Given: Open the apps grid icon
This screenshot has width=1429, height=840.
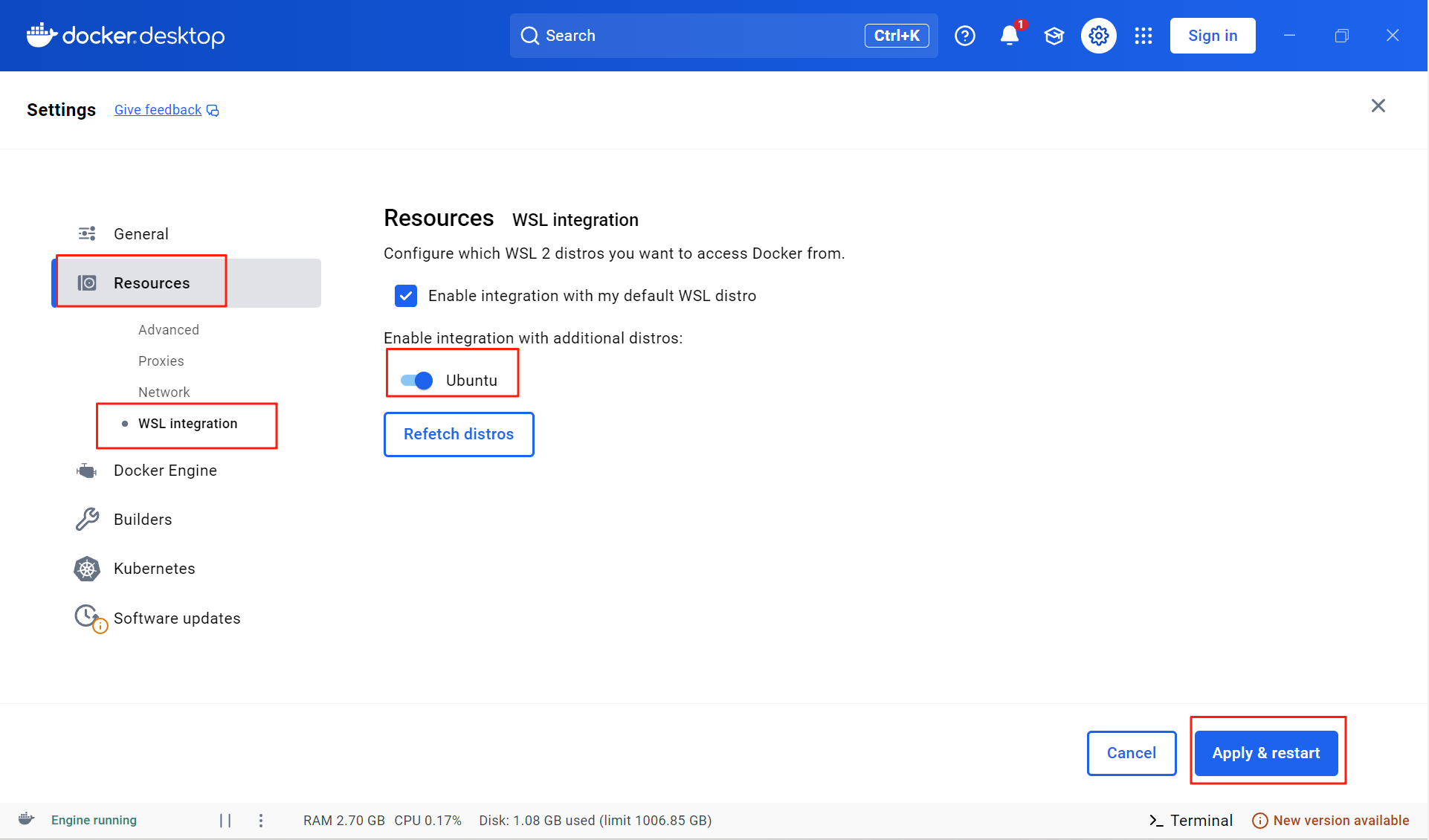Looking at the screenshot, I should [x=1143, y=36].
